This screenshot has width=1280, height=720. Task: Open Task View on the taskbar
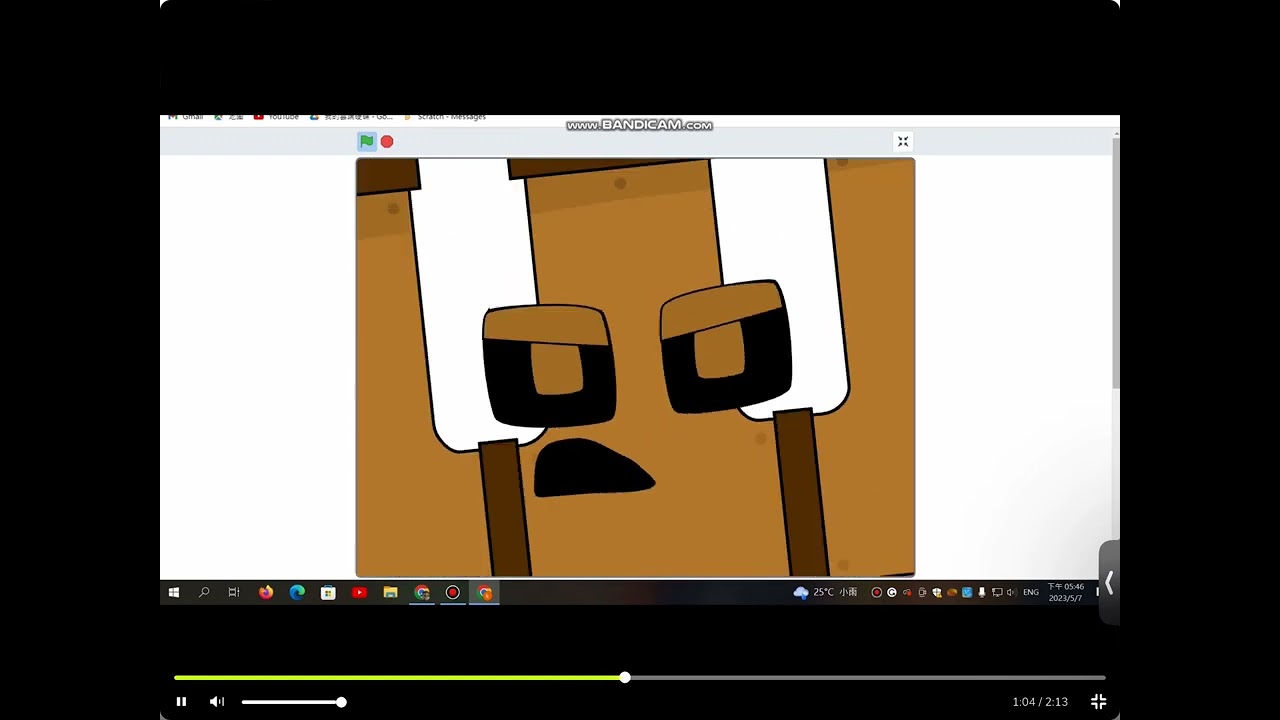[x=234, y=593]
